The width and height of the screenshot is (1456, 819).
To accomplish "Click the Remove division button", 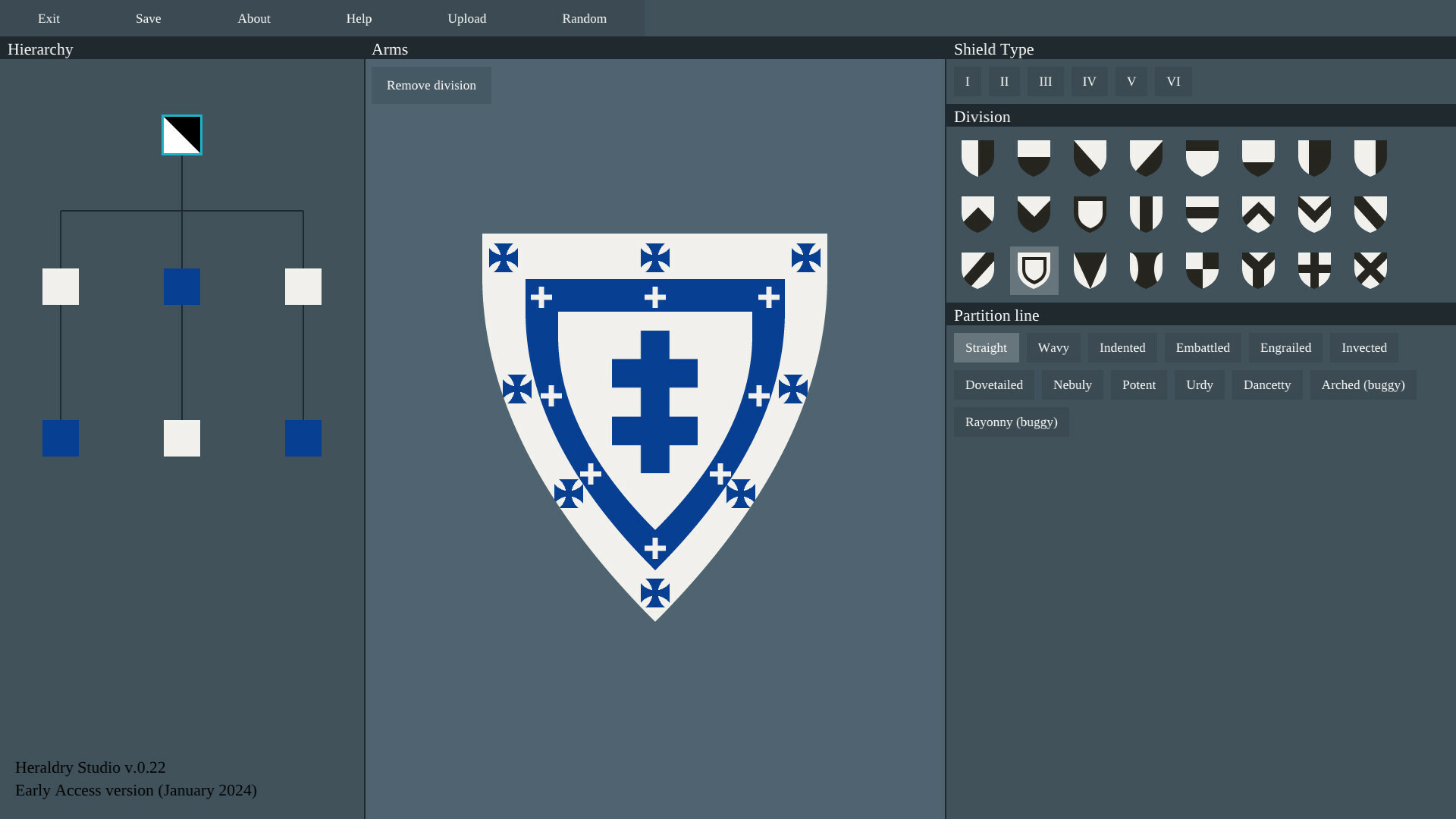I will pos(431,85).
